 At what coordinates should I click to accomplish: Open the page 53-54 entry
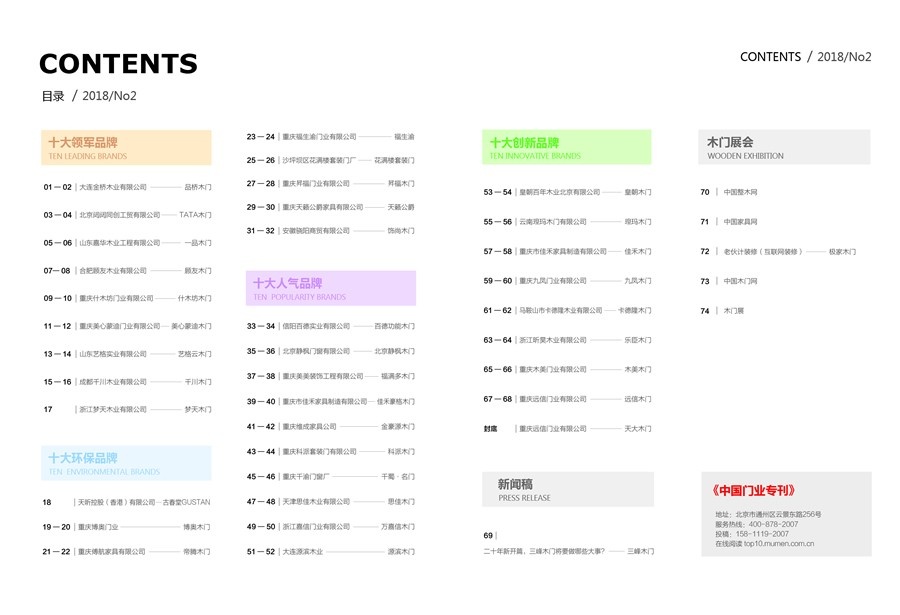tap(567, 192)
